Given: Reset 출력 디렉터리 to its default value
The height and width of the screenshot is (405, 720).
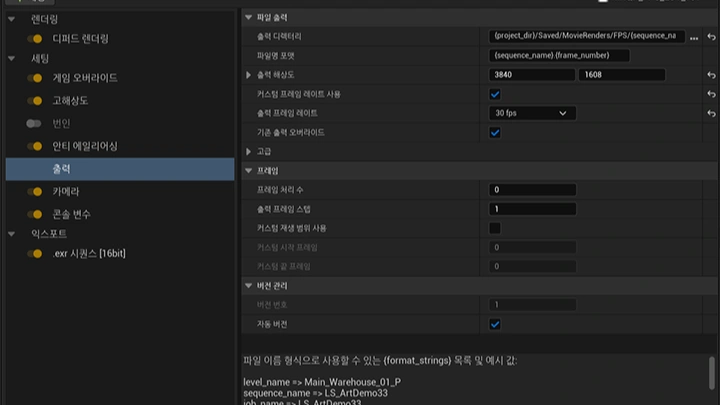Looking at the screenshot, I should [x=711, y=37].
